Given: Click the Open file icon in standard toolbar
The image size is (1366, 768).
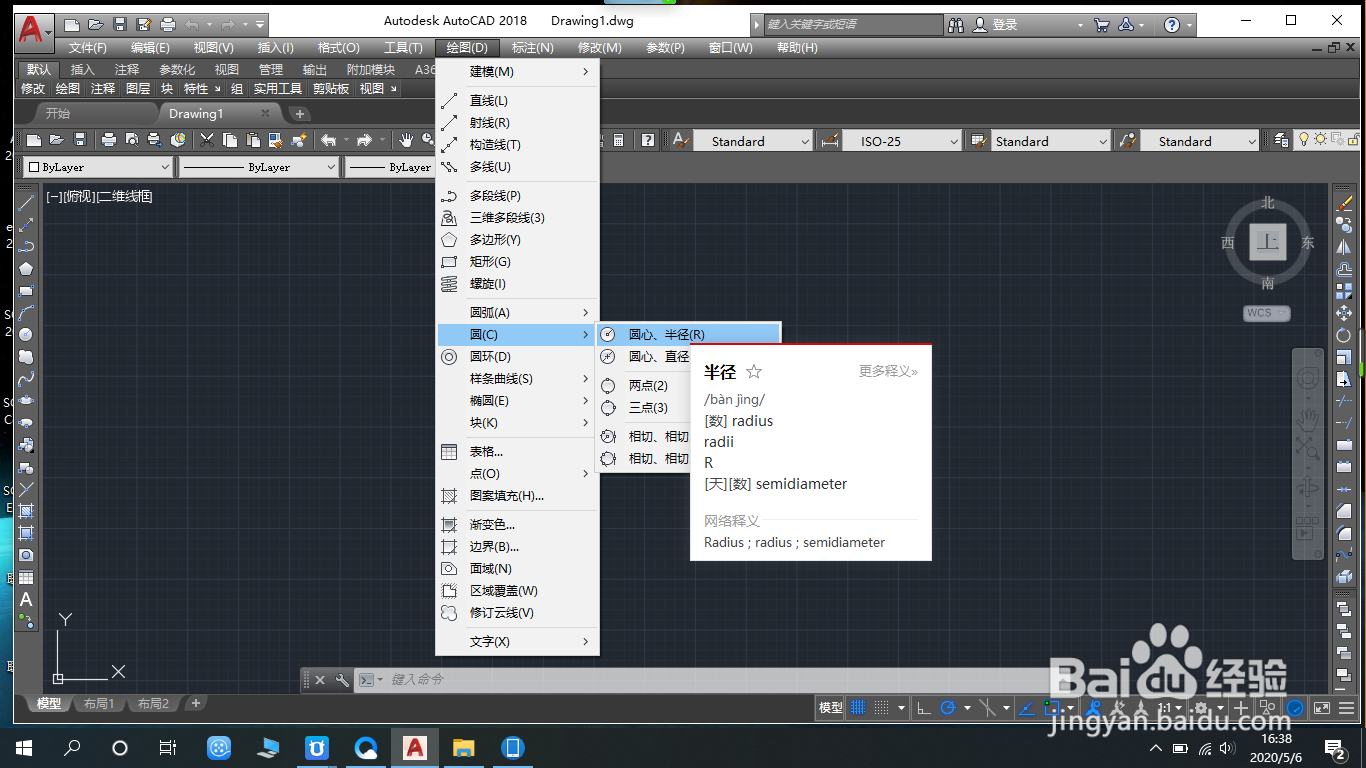Looking at the screenshot, I should (57, 140).
